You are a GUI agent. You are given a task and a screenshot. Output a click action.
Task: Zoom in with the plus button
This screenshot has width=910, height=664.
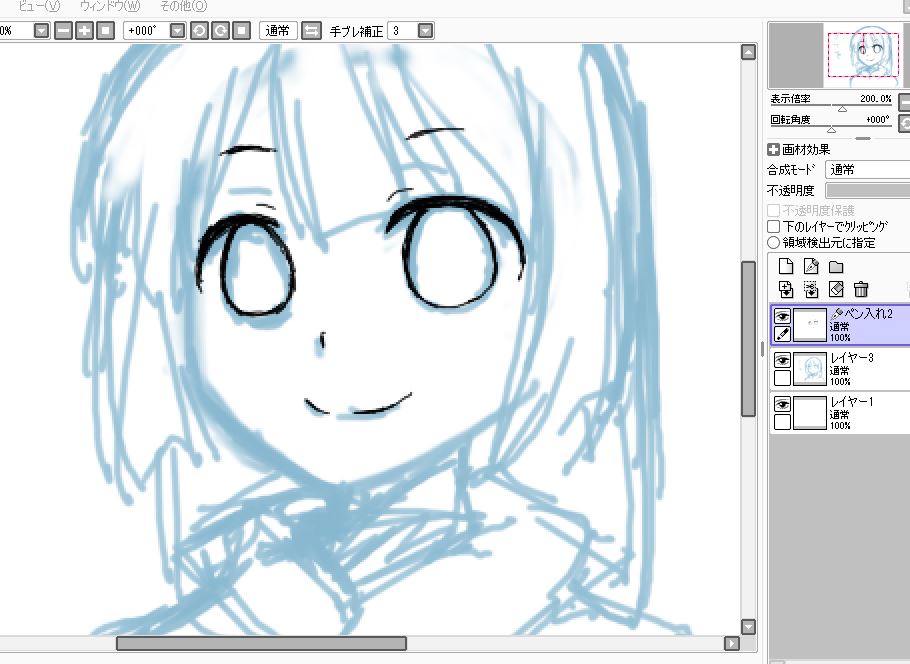84,31
